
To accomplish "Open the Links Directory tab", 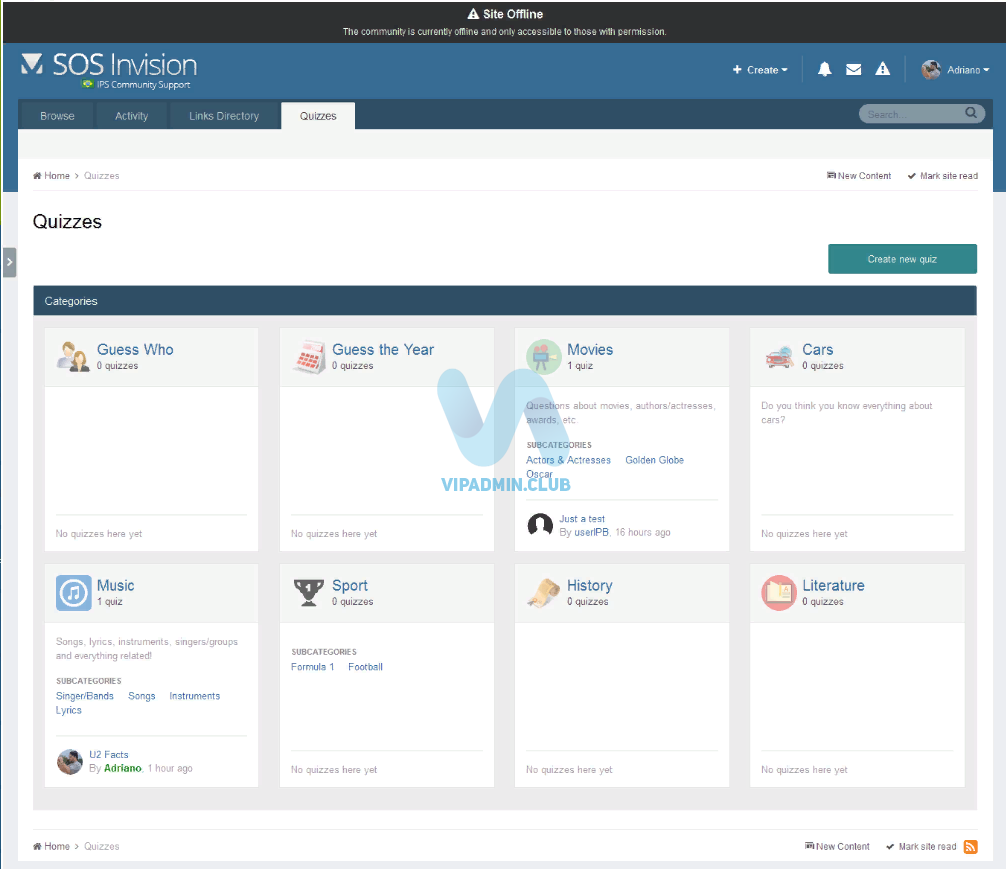I will pos(224,116).
